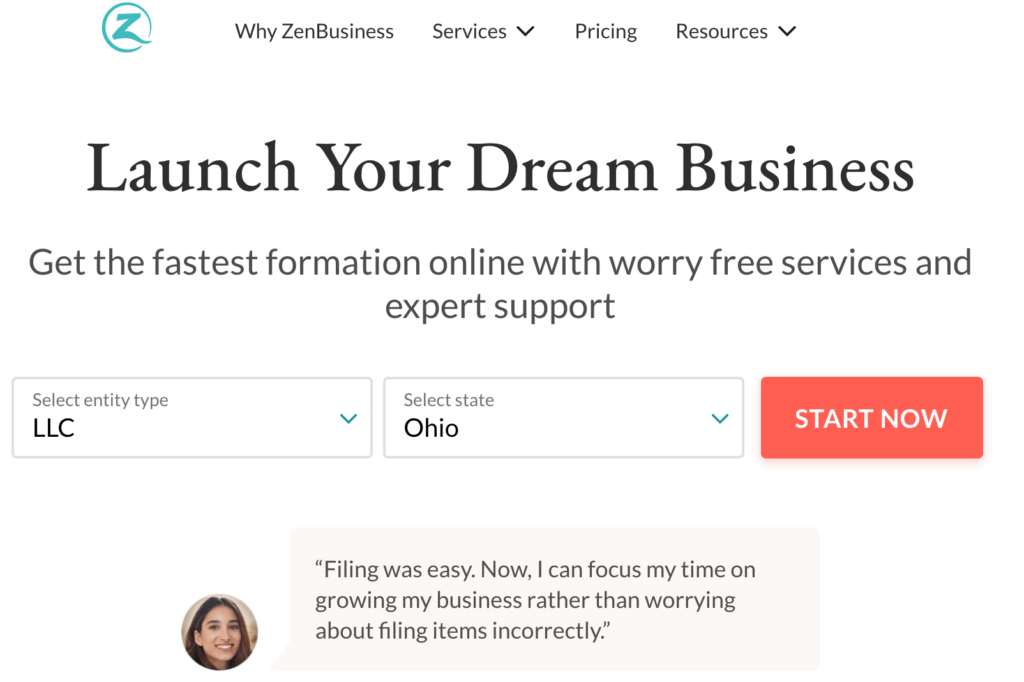Navigate to the Pricing page
Viewport: 1024px width, 682px height.
click(605, 31)
